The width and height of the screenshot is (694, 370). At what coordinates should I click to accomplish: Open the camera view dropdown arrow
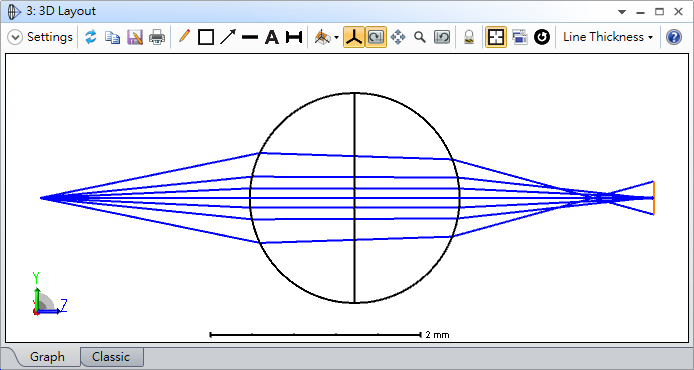pos(336,38)
